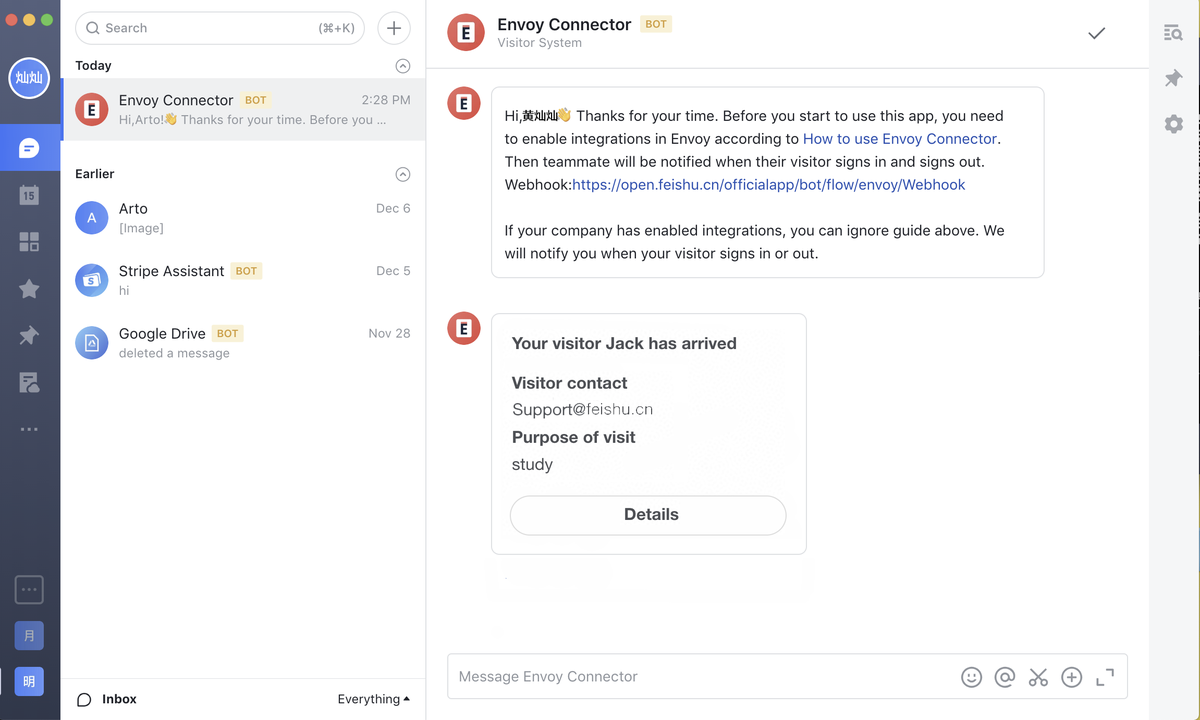The width and height of the screenshot is (1200, 720).
Task: Open the Workplace apps grid icon
Action: (29, 242)
